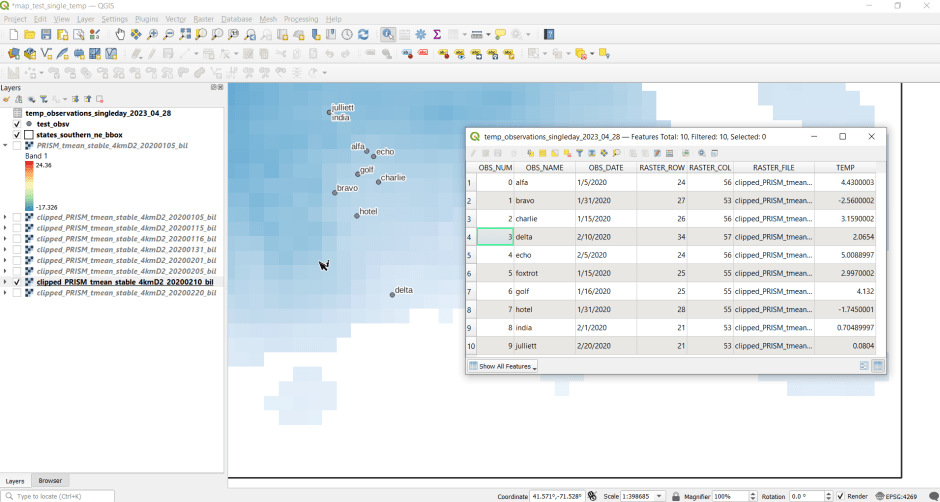Switch to the Browser tab
The height and width of the screenshot is (502, 940).
pyautogui.click(x=50, y=481)
